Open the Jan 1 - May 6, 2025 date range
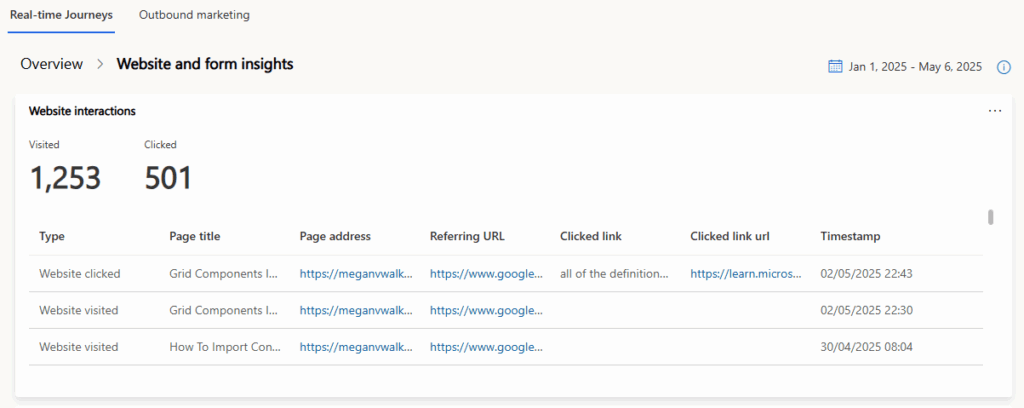 (x=915, y=67)
